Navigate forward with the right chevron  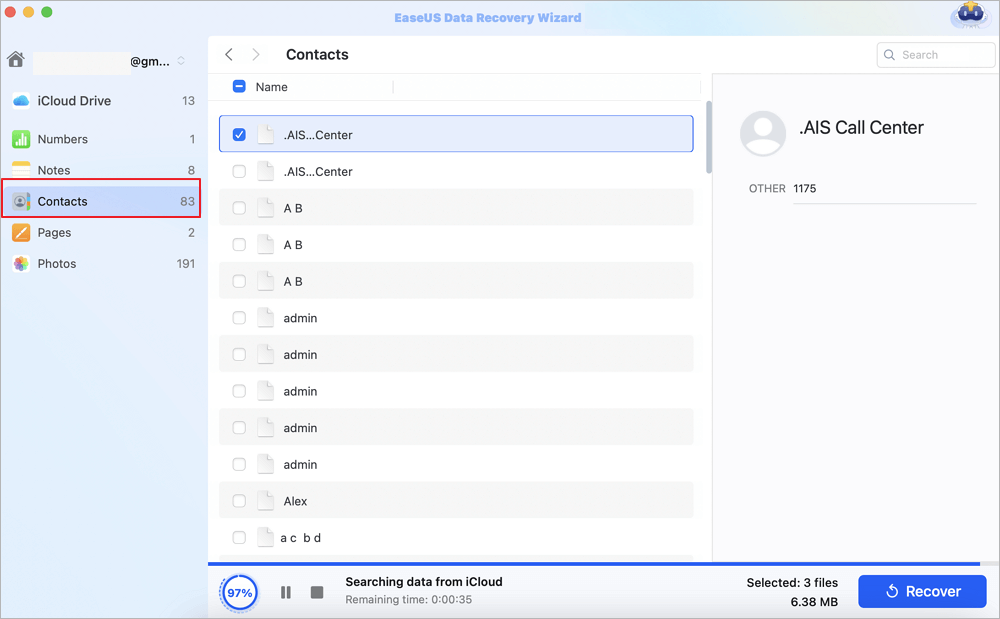(256, 55)
